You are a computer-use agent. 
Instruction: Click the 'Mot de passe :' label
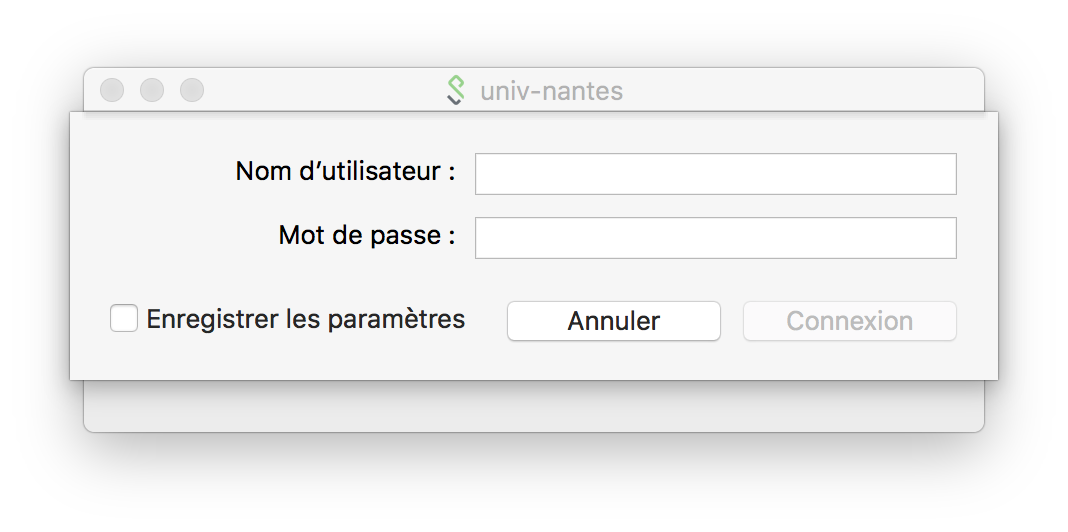point(366,236)
